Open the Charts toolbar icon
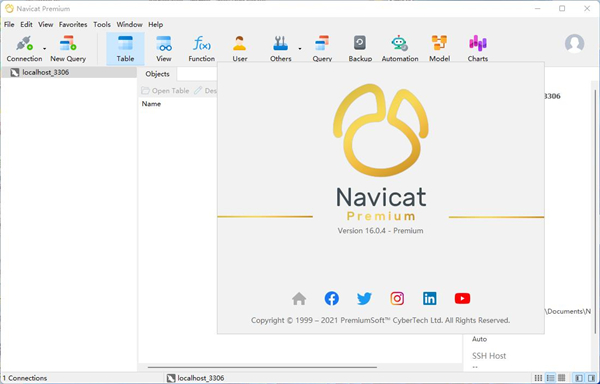Image resolution: width=600 pixels, height=384 pixels. click(x=478, y=44)
